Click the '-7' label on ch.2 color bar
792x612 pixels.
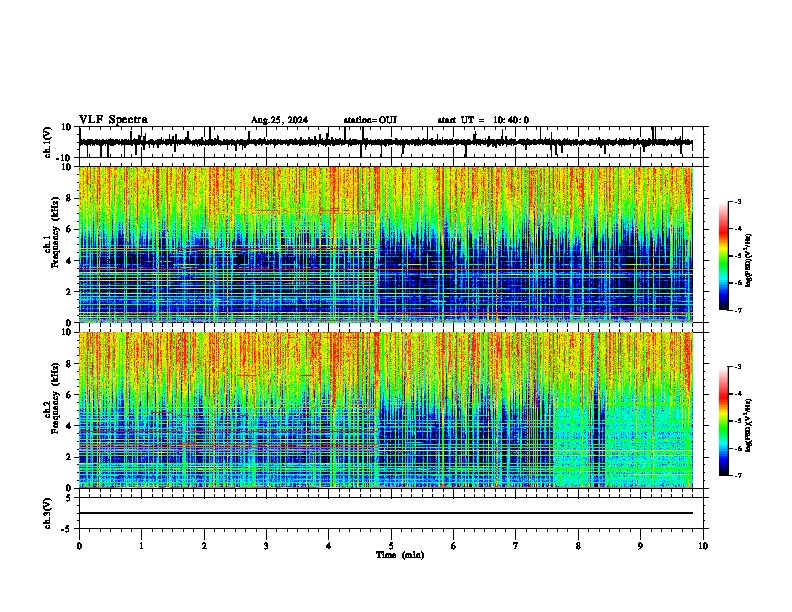[x=737, y=476]
